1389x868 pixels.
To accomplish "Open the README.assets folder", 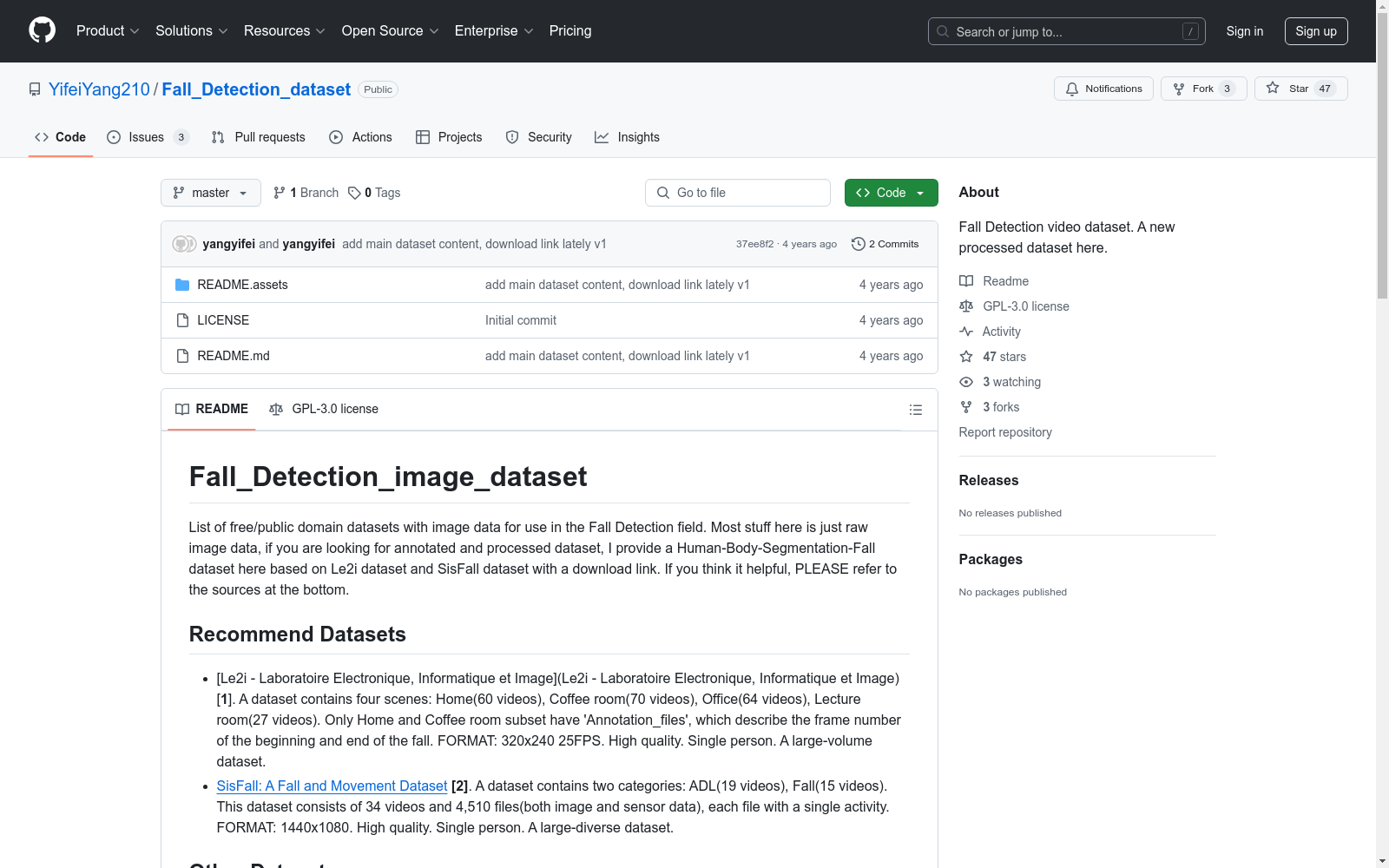I will point(242,285).
